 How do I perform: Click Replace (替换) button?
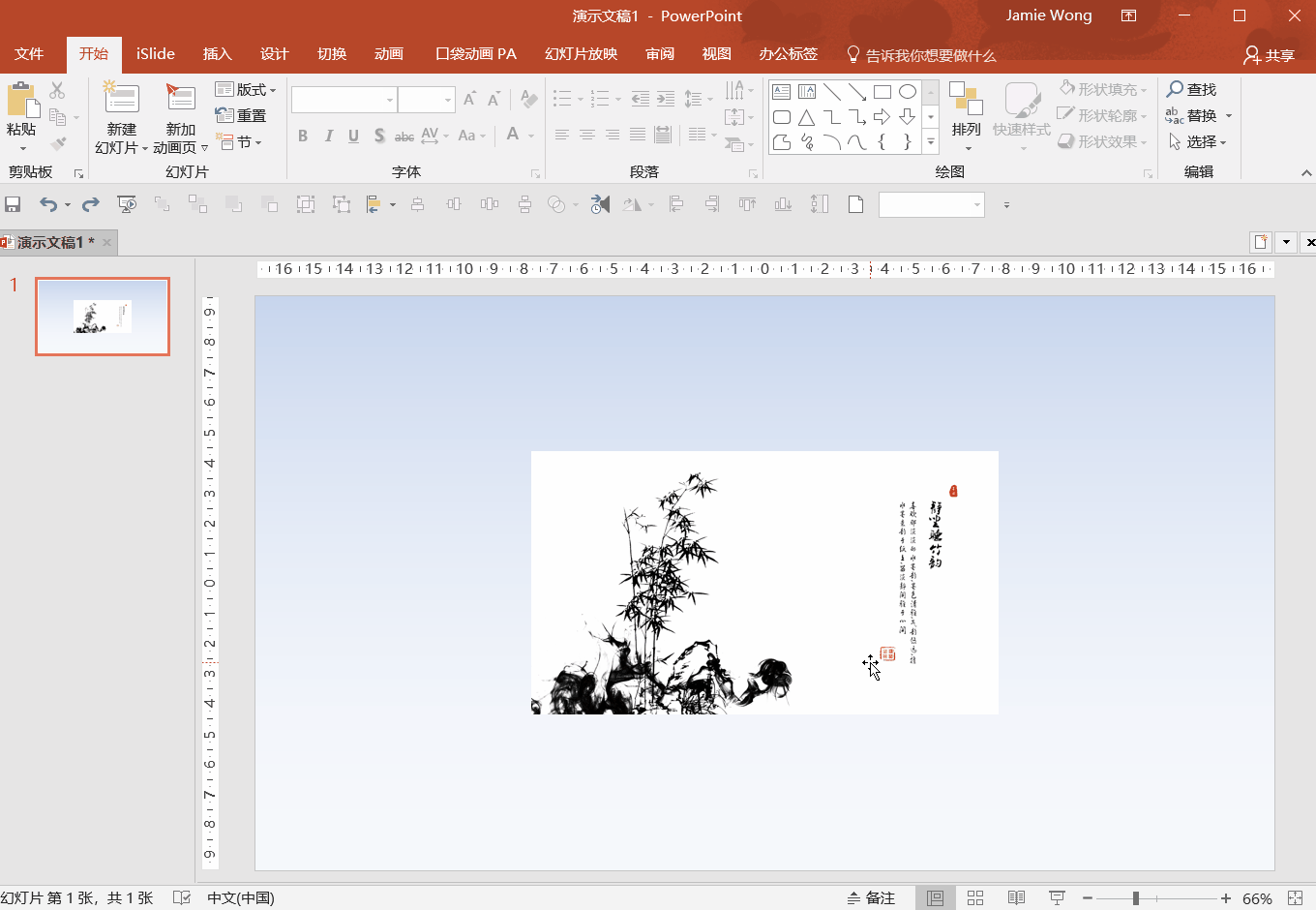point(1200,115)
